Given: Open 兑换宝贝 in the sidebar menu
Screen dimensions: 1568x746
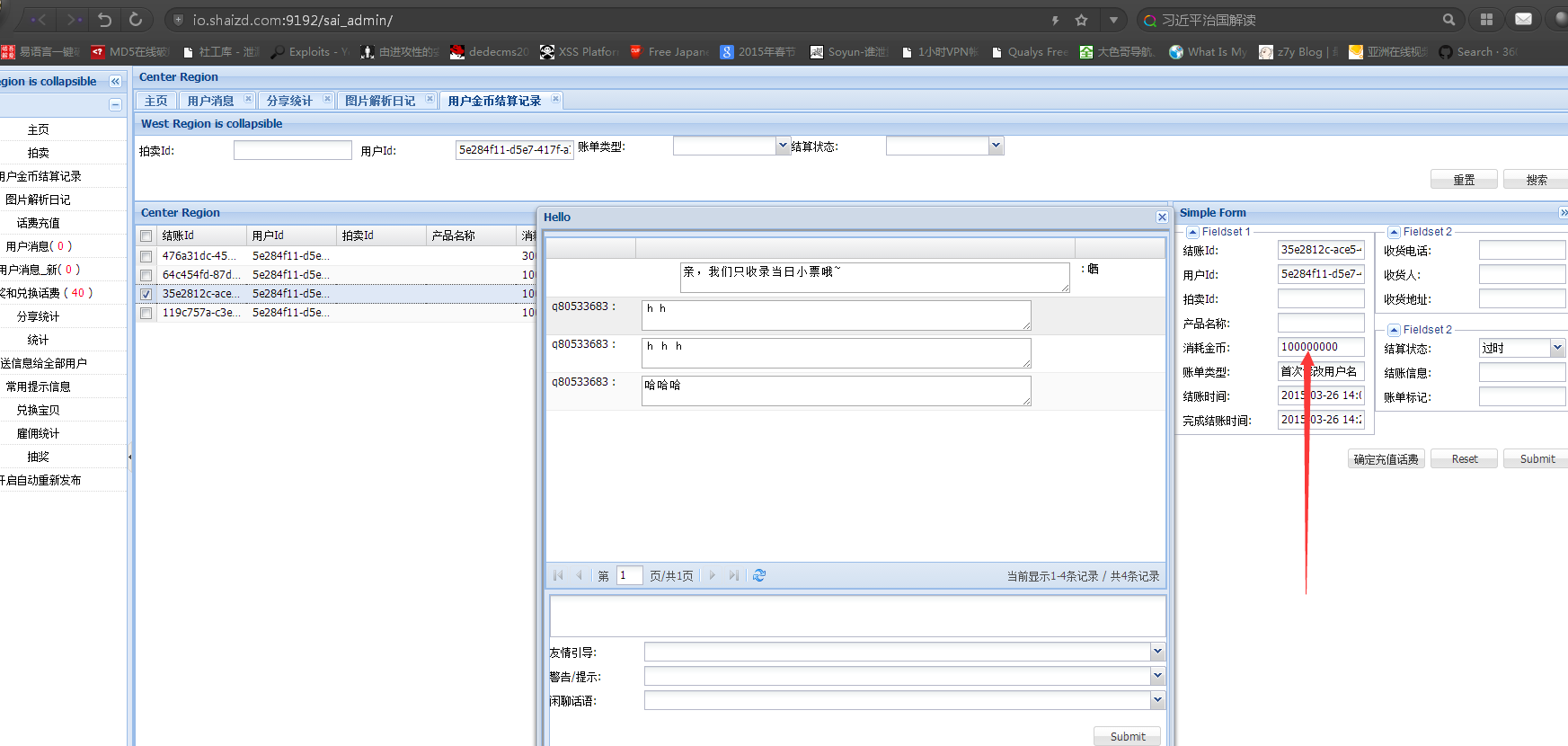Looking at the screenshot, I should coord(39,410).
